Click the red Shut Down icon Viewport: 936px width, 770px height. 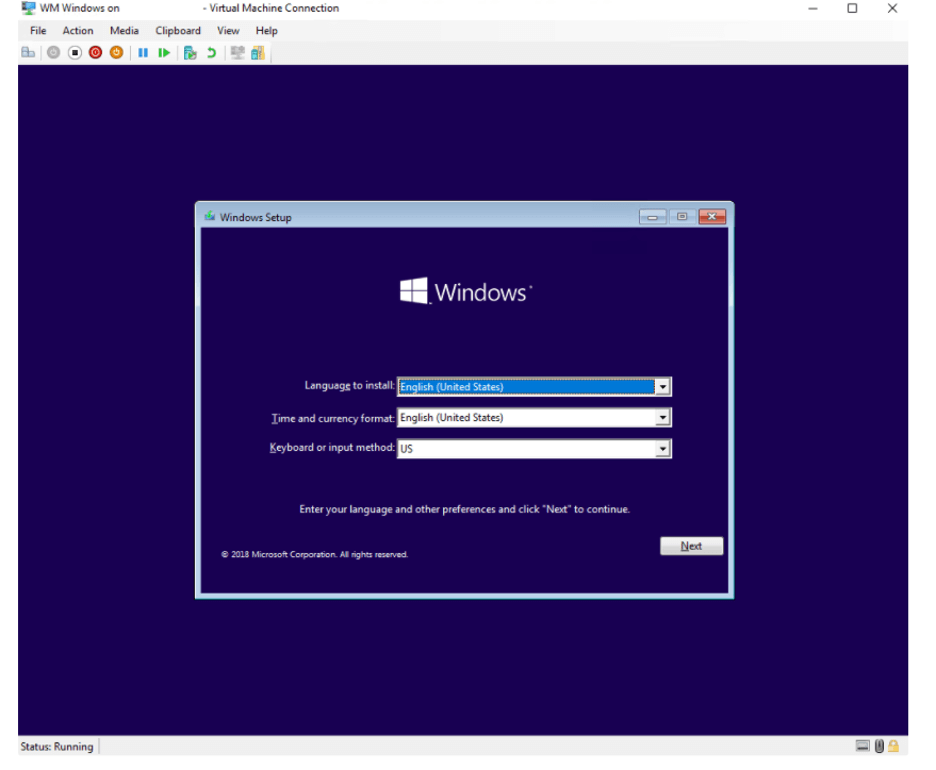[96, 53]
